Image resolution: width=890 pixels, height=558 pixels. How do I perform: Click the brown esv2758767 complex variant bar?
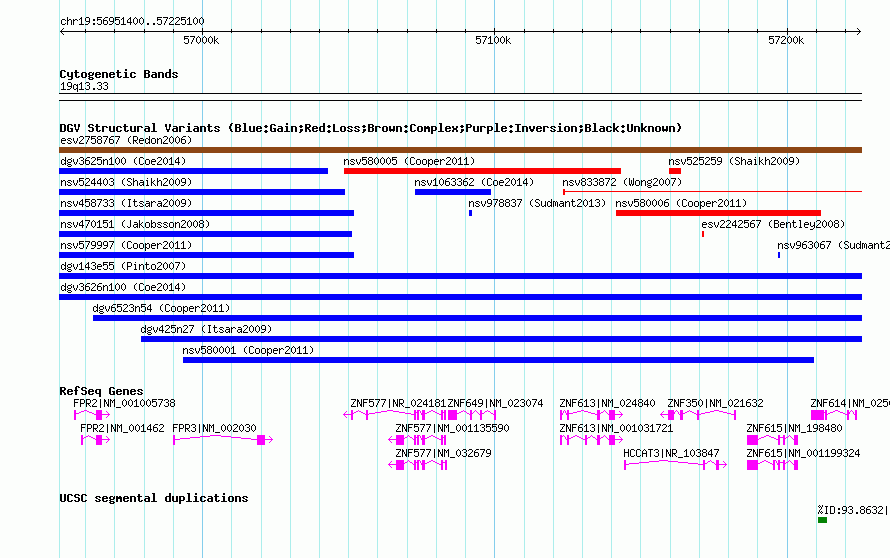(x=460, y=150)
